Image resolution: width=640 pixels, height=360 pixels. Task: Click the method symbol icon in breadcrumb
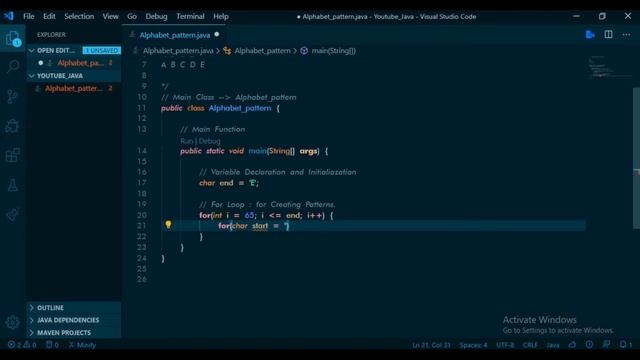pyautogui.click(x=304, y=51)
